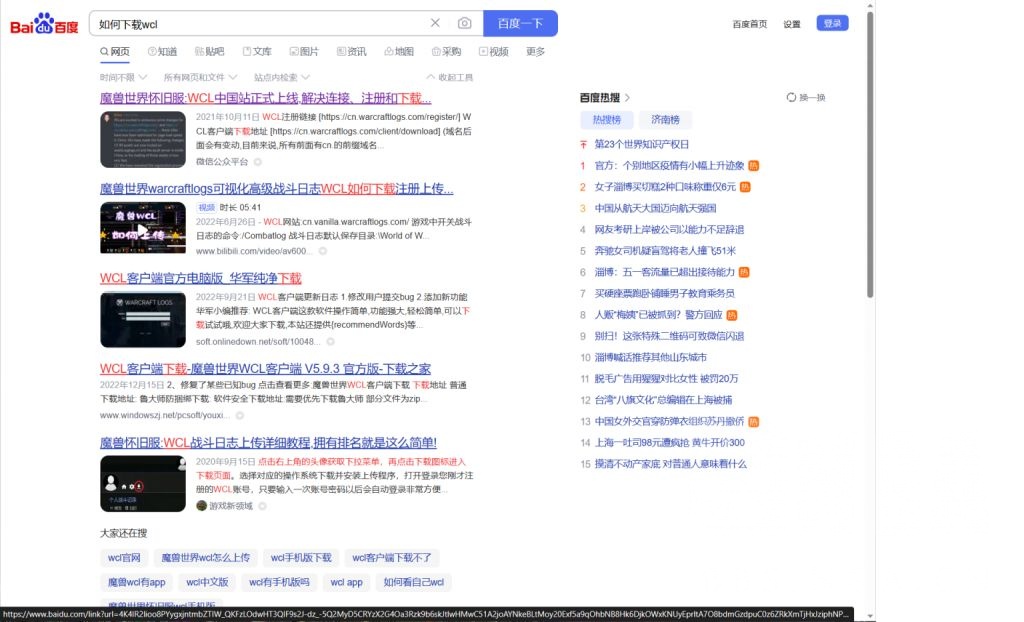Click the 登录 button

coord(833,22)
